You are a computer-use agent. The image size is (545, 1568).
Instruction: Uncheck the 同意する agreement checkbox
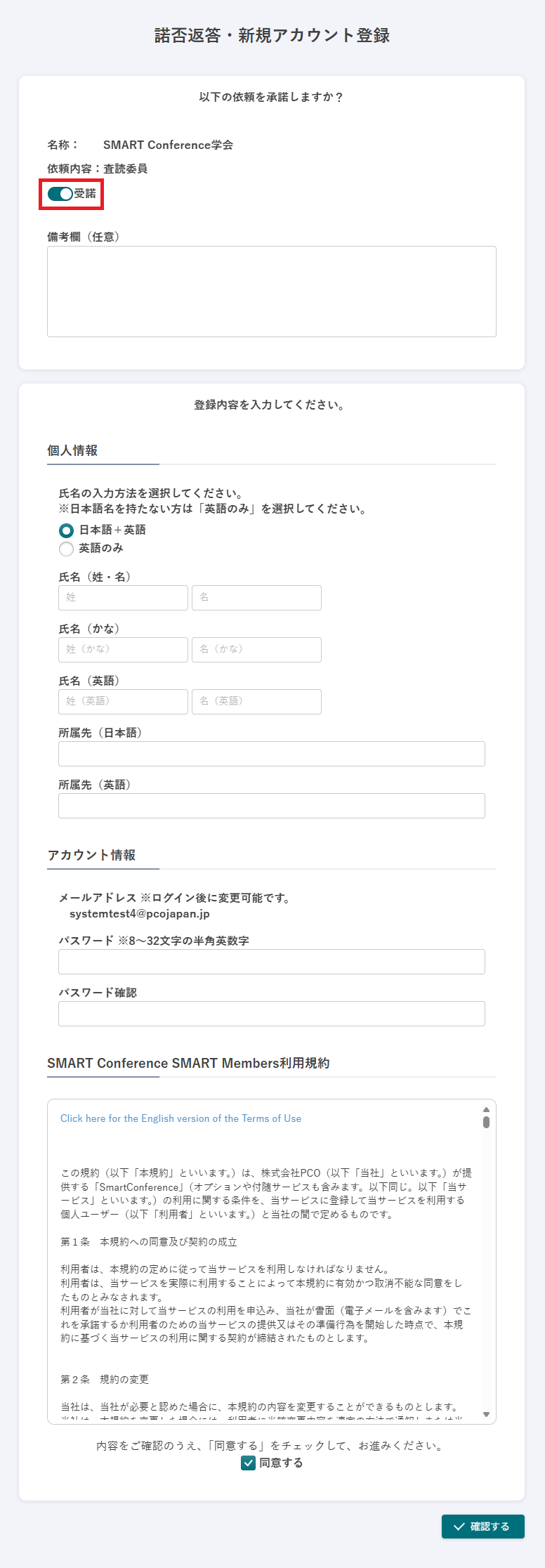[x=248, y=1463]
